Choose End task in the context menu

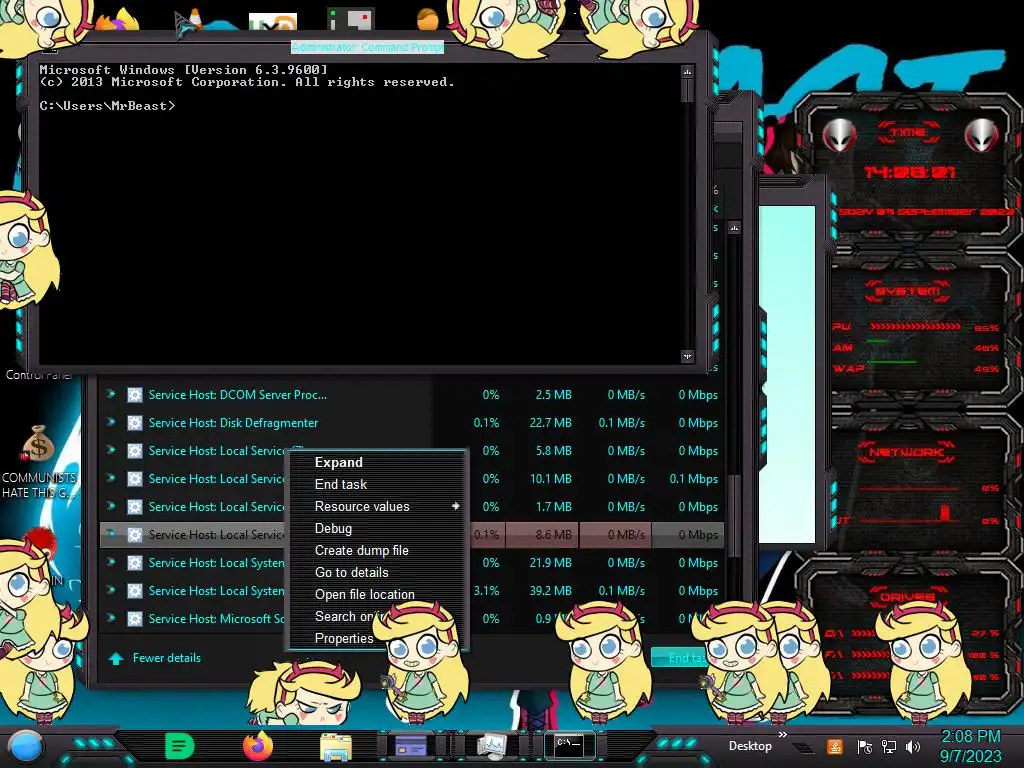[x=377, y=485]
